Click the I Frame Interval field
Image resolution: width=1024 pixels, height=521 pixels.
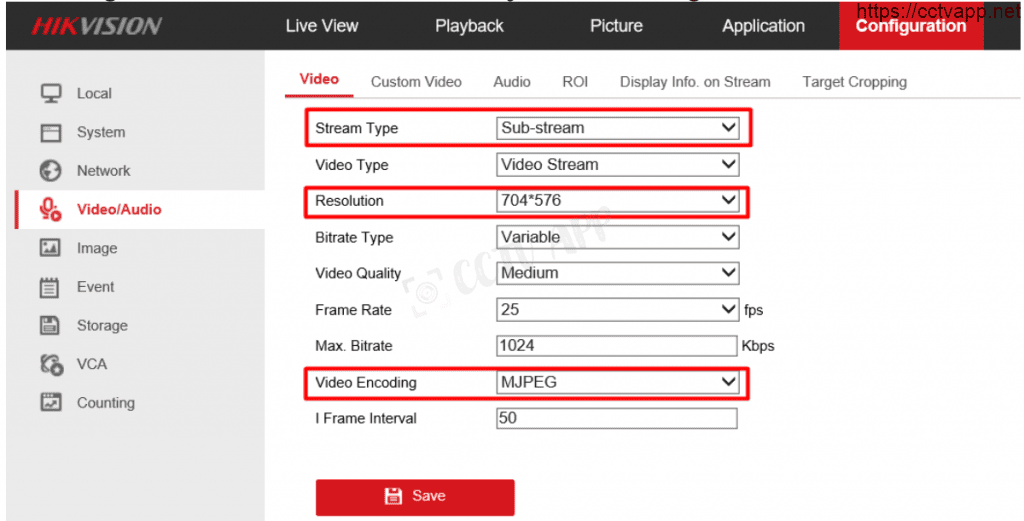616,418
